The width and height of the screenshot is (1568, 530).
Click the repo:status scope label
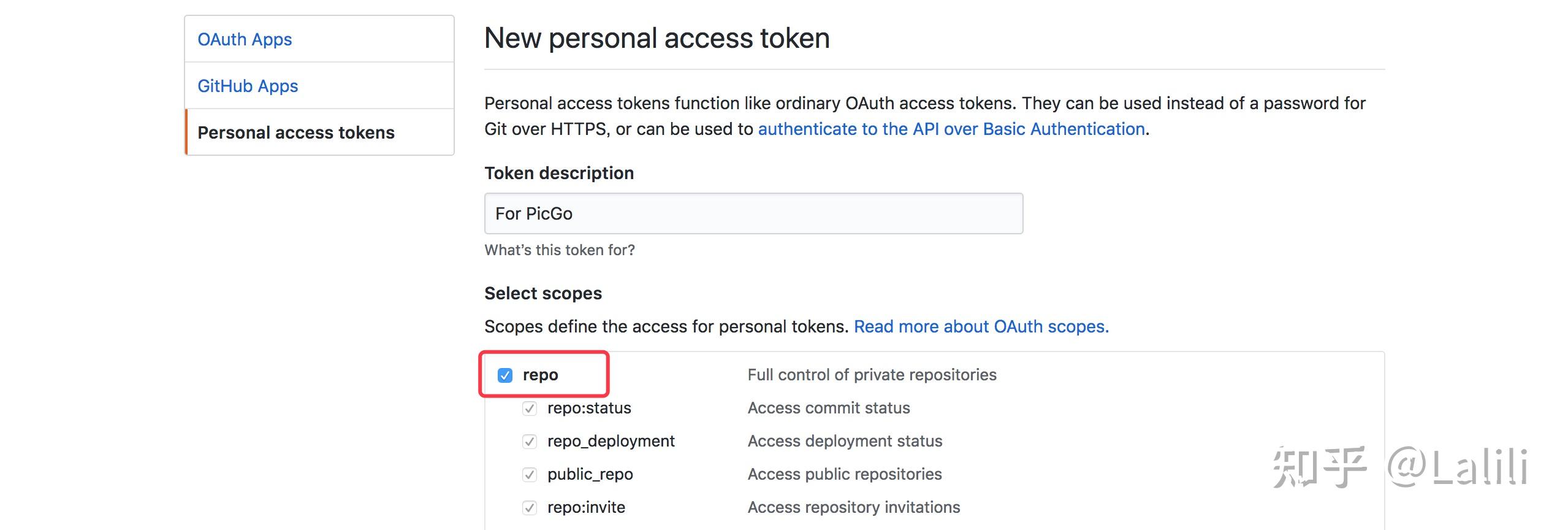[x=588, y=407]
